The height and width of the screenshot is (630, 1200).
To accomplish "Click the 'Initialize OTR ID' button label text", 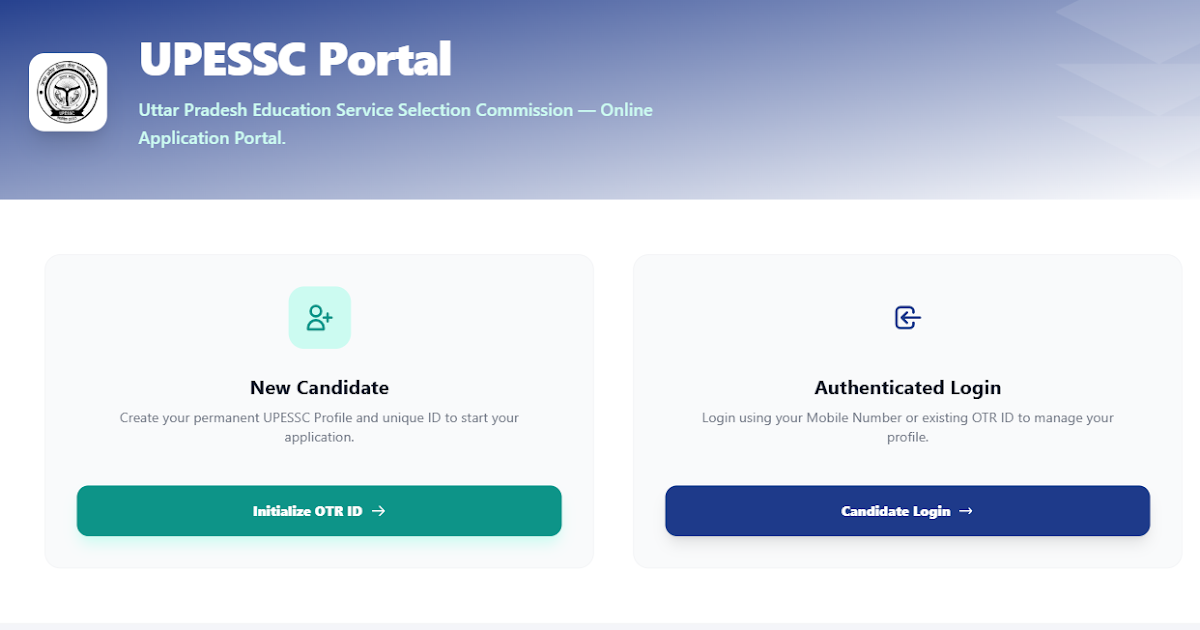I will click(307, 511).
